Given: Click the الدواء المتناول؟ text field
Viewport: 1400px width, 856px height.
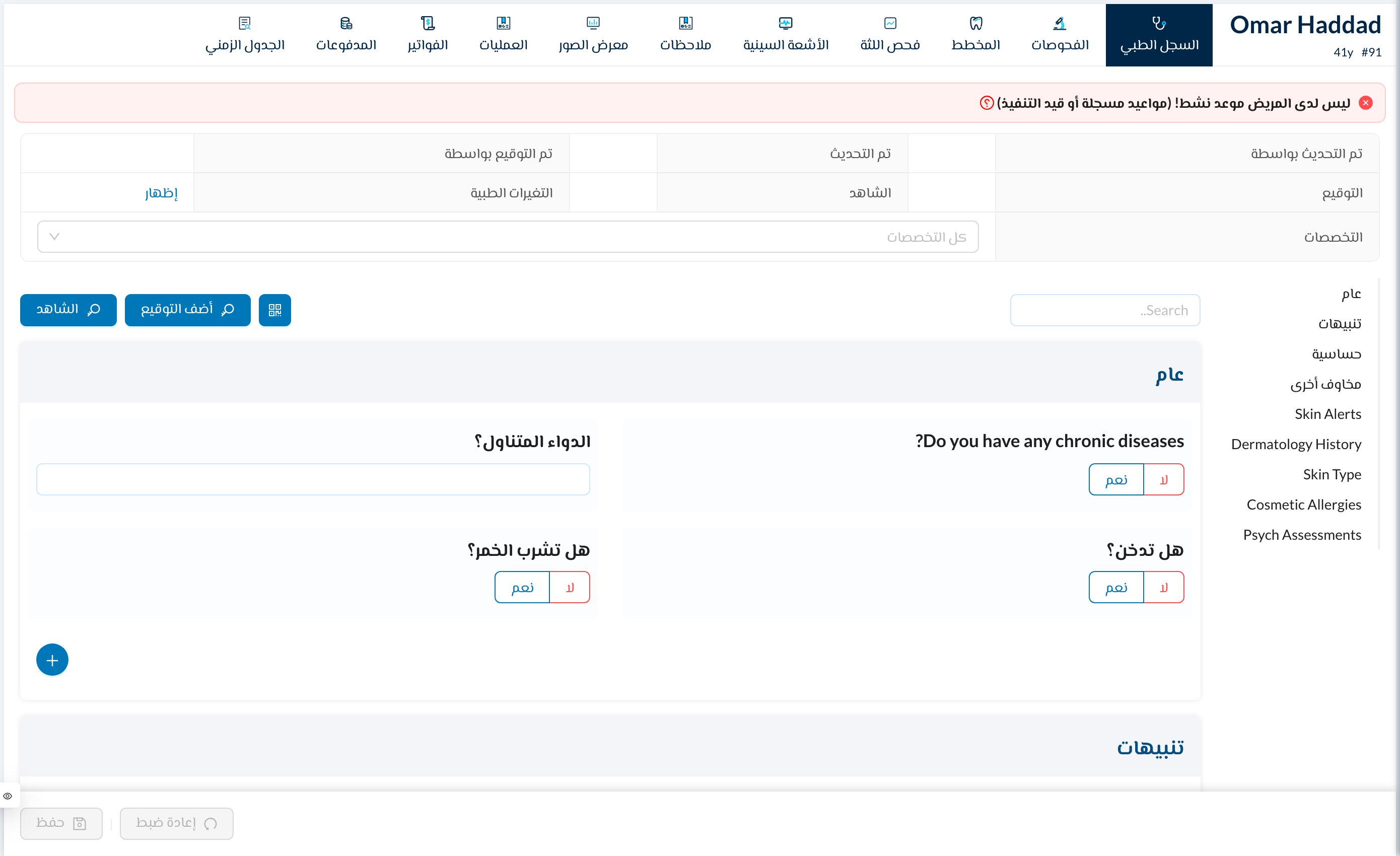Looking at the screenshot, I should (x=313, y=480).
